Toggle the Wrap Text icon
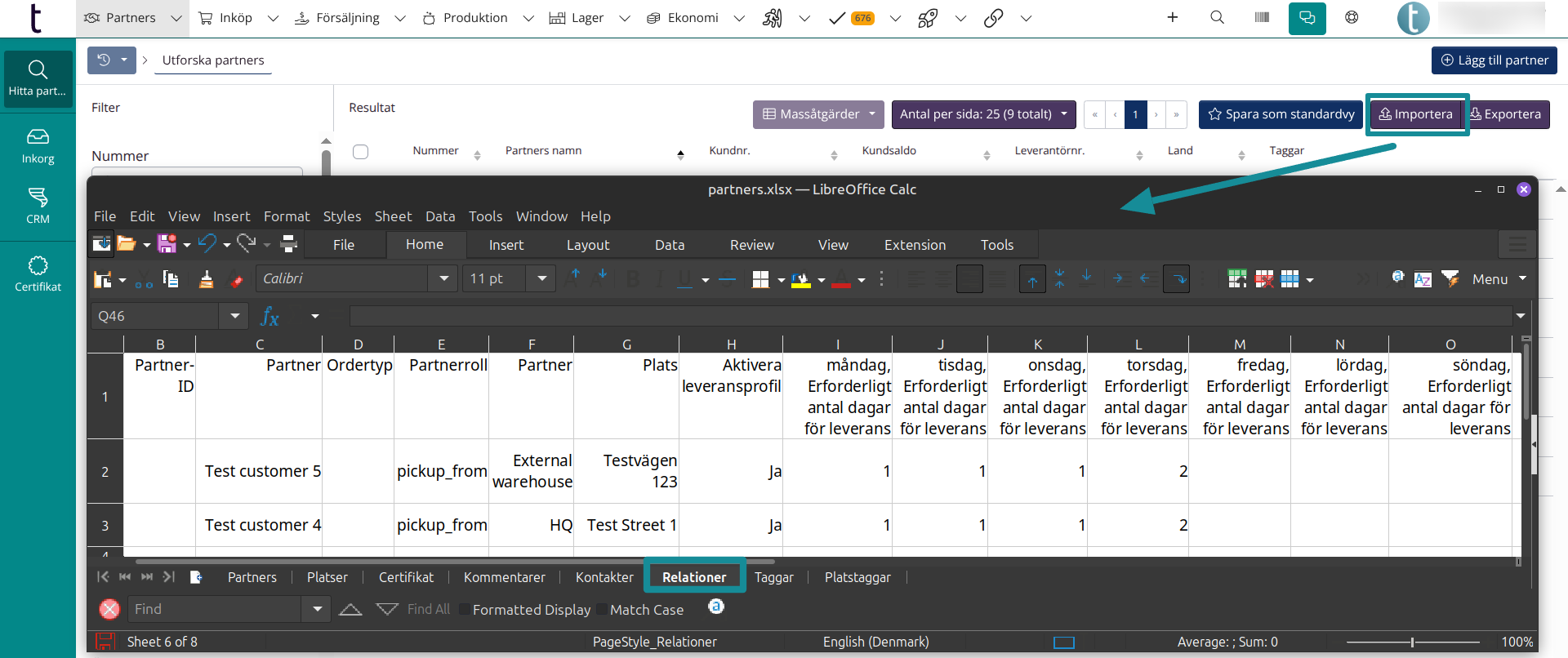The image size is (1568, 658). tap(1177, 279)
